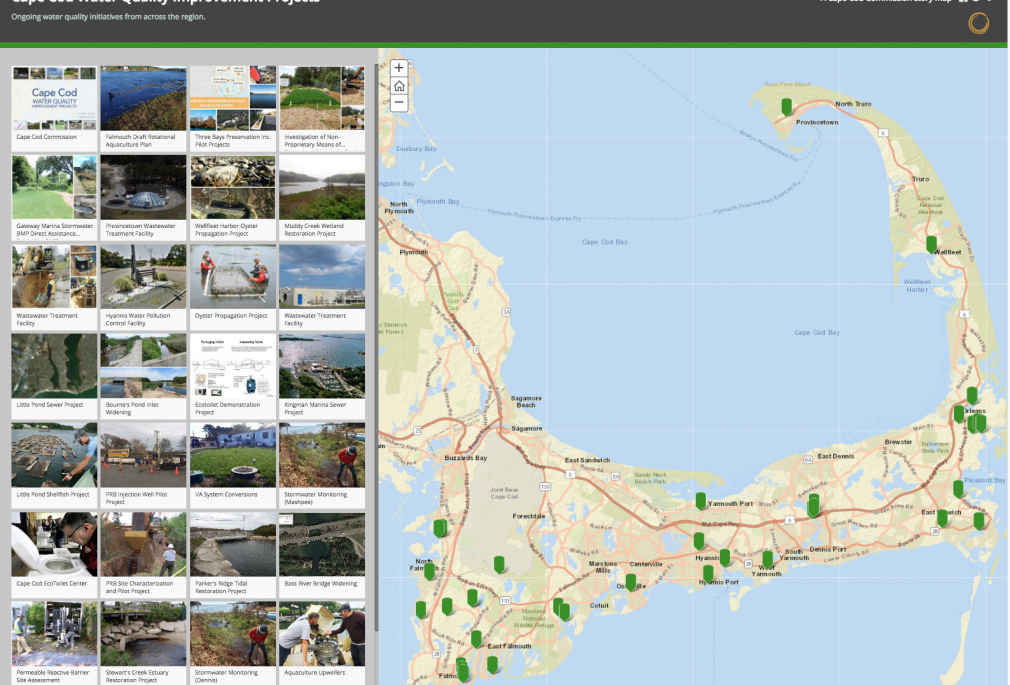
Task: Select the marker near Joint Base Cape Cod
Action: [x=499, y=564]
